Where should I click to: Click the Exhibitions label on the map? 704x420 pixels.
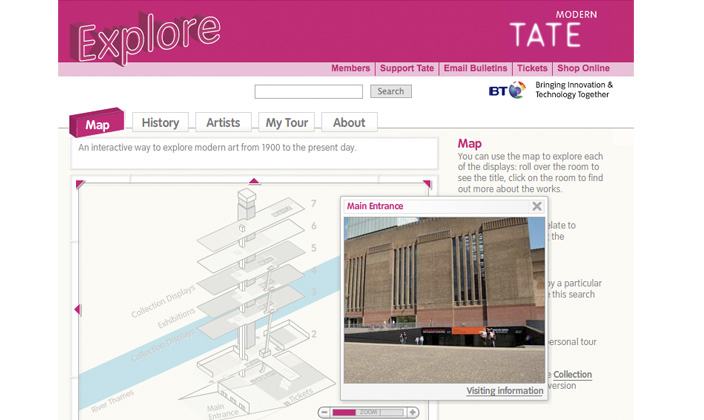pyautogui.click(x=176, y=318)
